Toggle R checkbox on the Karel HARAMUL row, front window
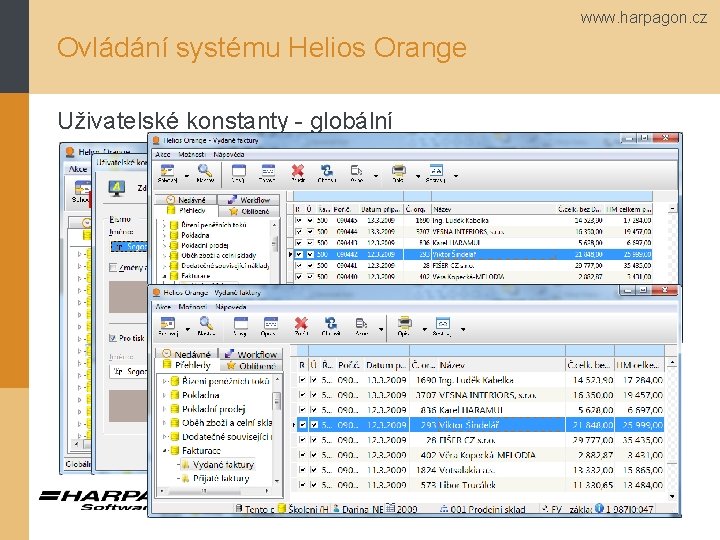 point(302,410)
